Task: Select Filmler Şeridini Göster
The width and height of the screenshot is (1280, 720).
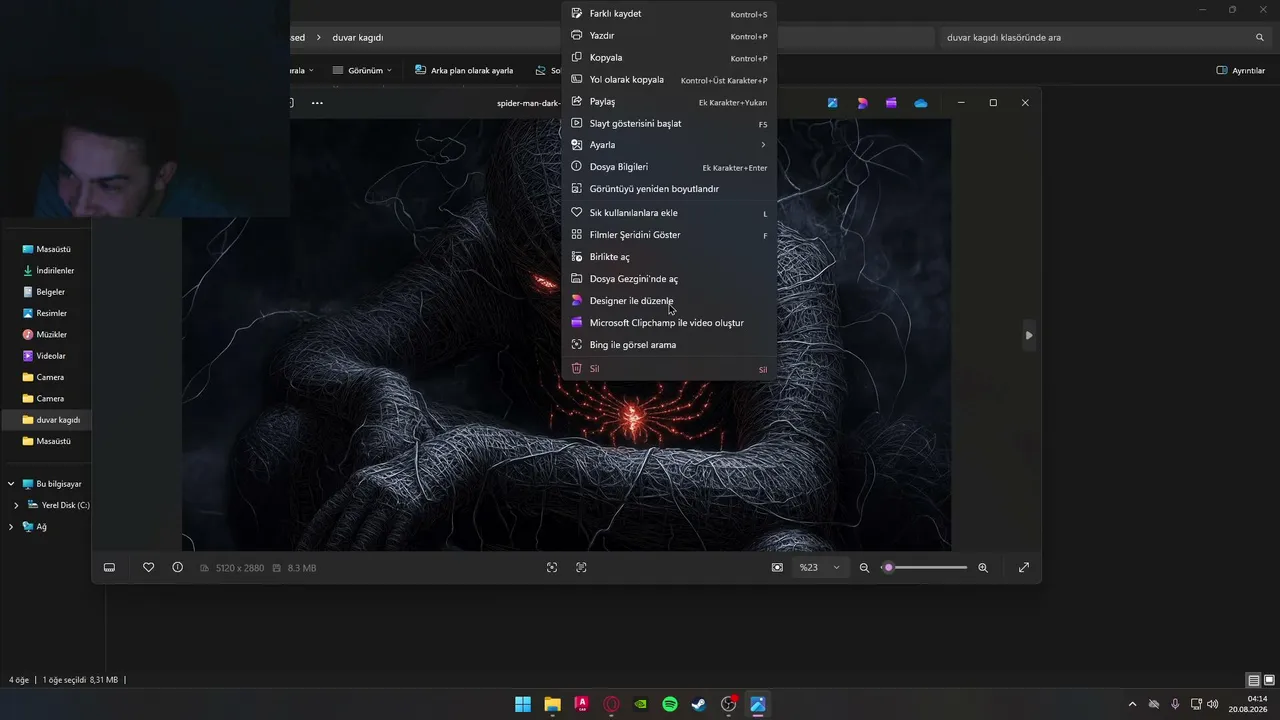Action: pyautogui.click(x=669, y=235)
